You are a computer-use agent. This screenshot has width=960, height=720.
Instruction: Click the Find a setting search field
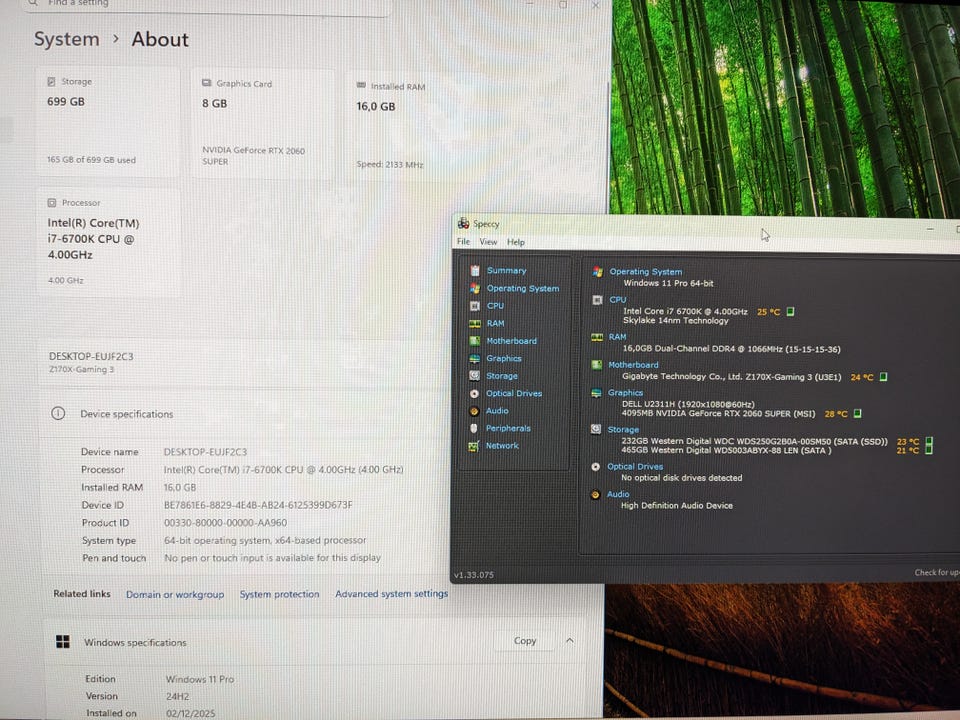point(208,6)
